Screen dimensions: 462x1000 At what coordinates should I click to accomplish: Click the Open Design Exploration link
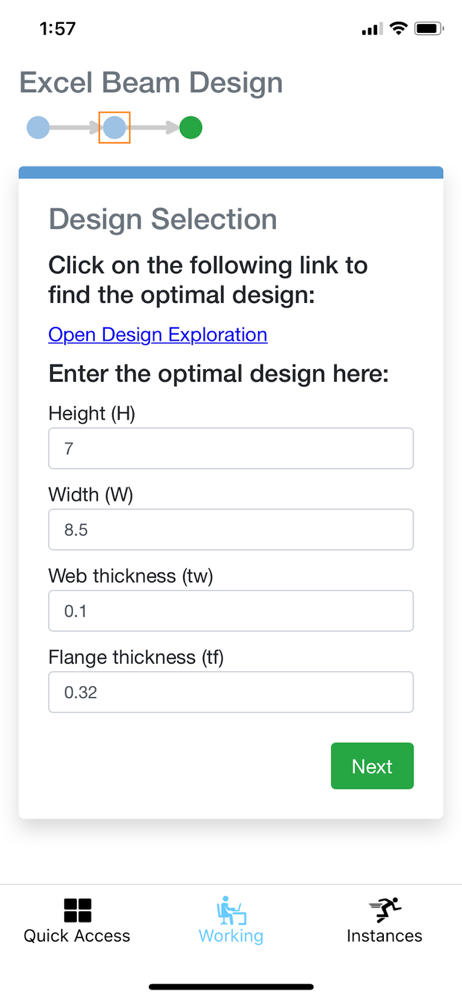(158, 334)
